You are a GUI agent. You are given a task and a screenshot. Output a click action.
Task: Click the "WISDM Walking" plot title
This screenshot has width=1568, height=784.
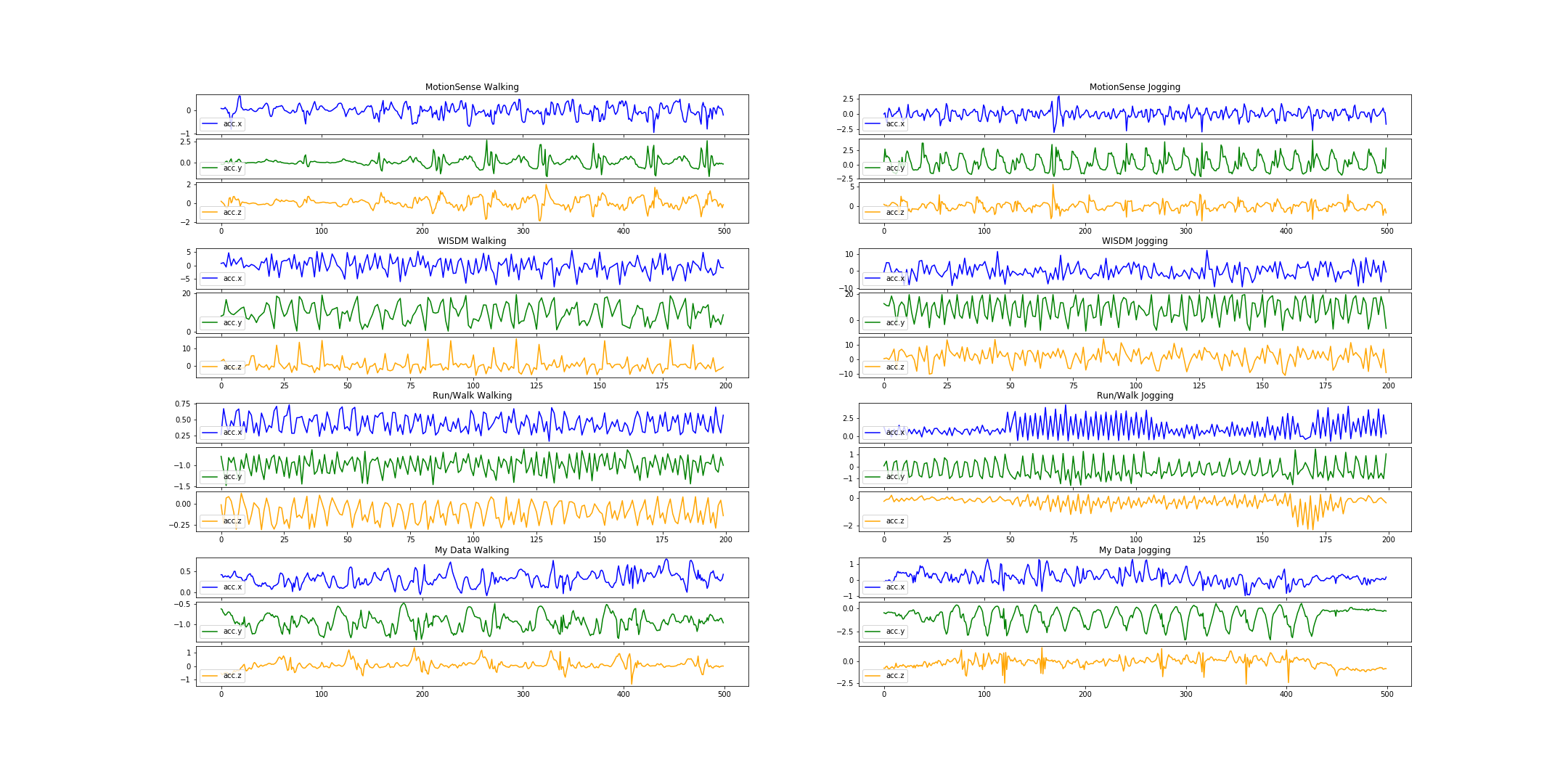(x=472, y=241)
